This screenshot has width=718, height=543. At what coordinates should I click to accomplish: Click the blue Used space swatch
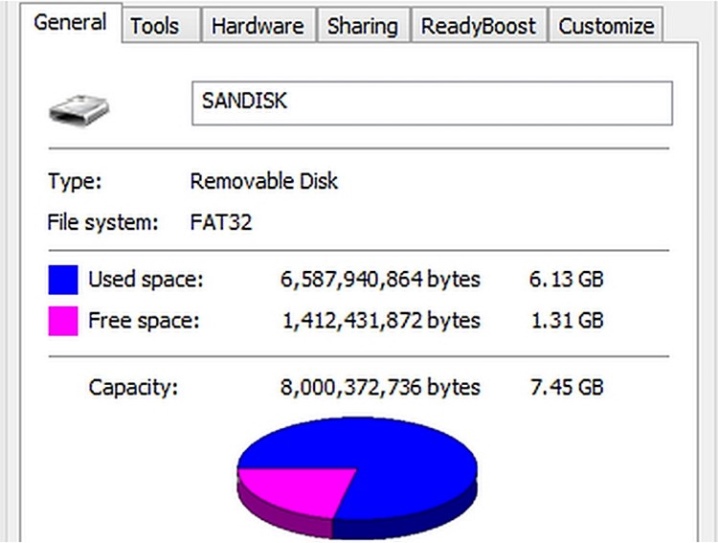(63, 279)
